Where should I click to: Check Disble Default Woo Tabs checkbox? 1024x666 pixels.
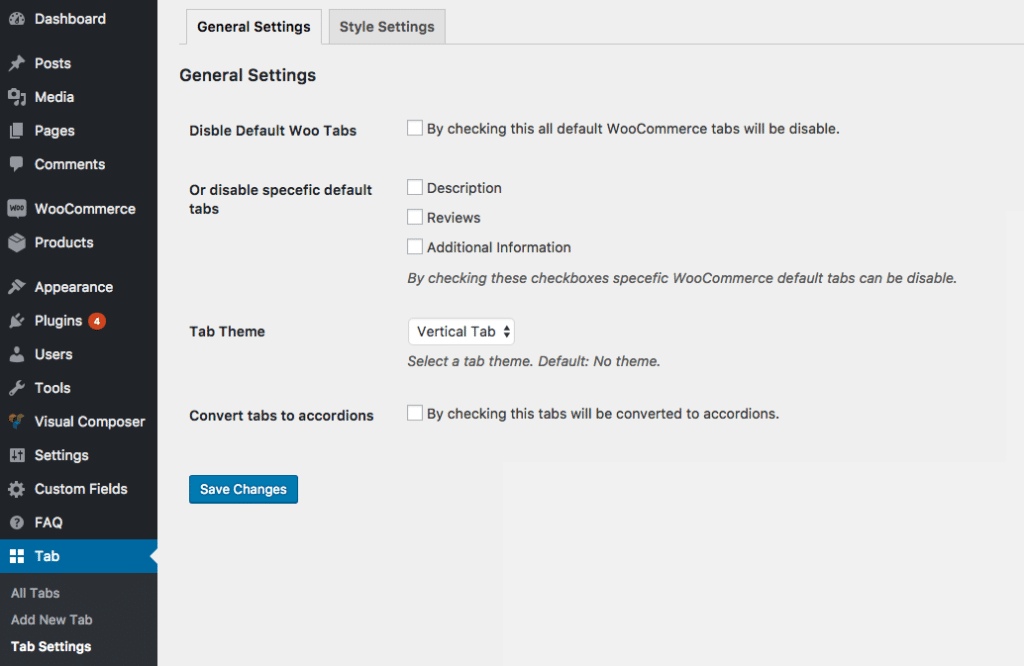(x=415, y=127)
